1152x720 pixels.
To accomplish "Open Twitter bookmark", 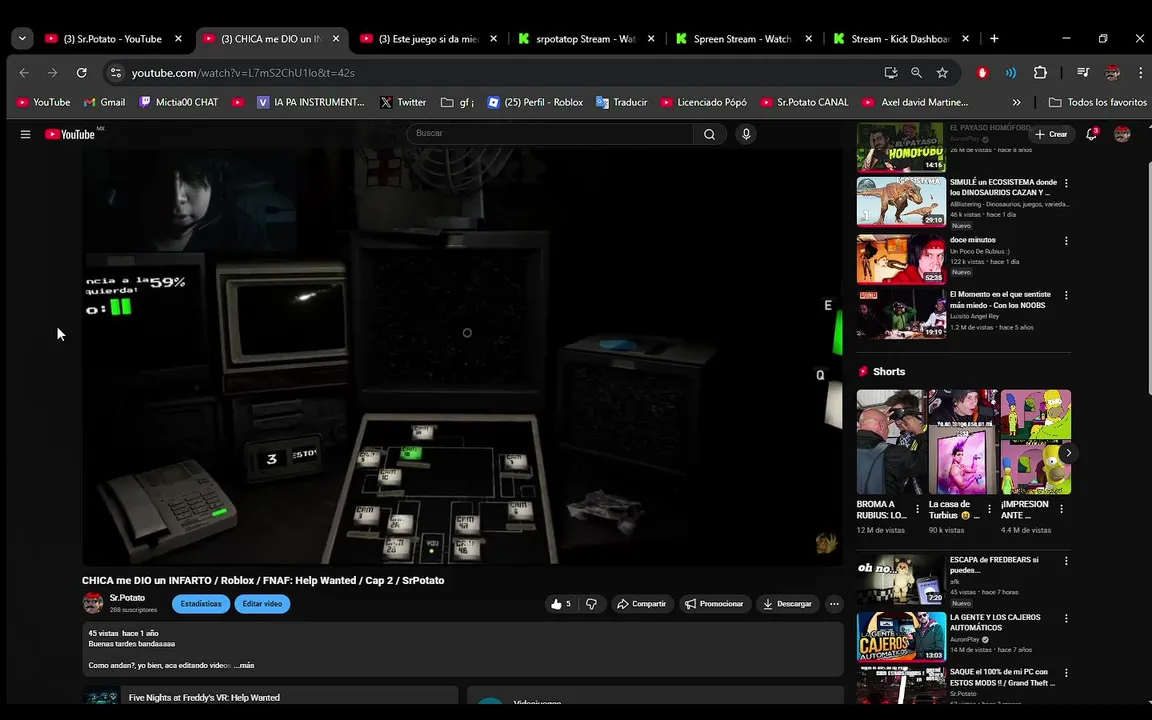I will click(x=403, y=102).
